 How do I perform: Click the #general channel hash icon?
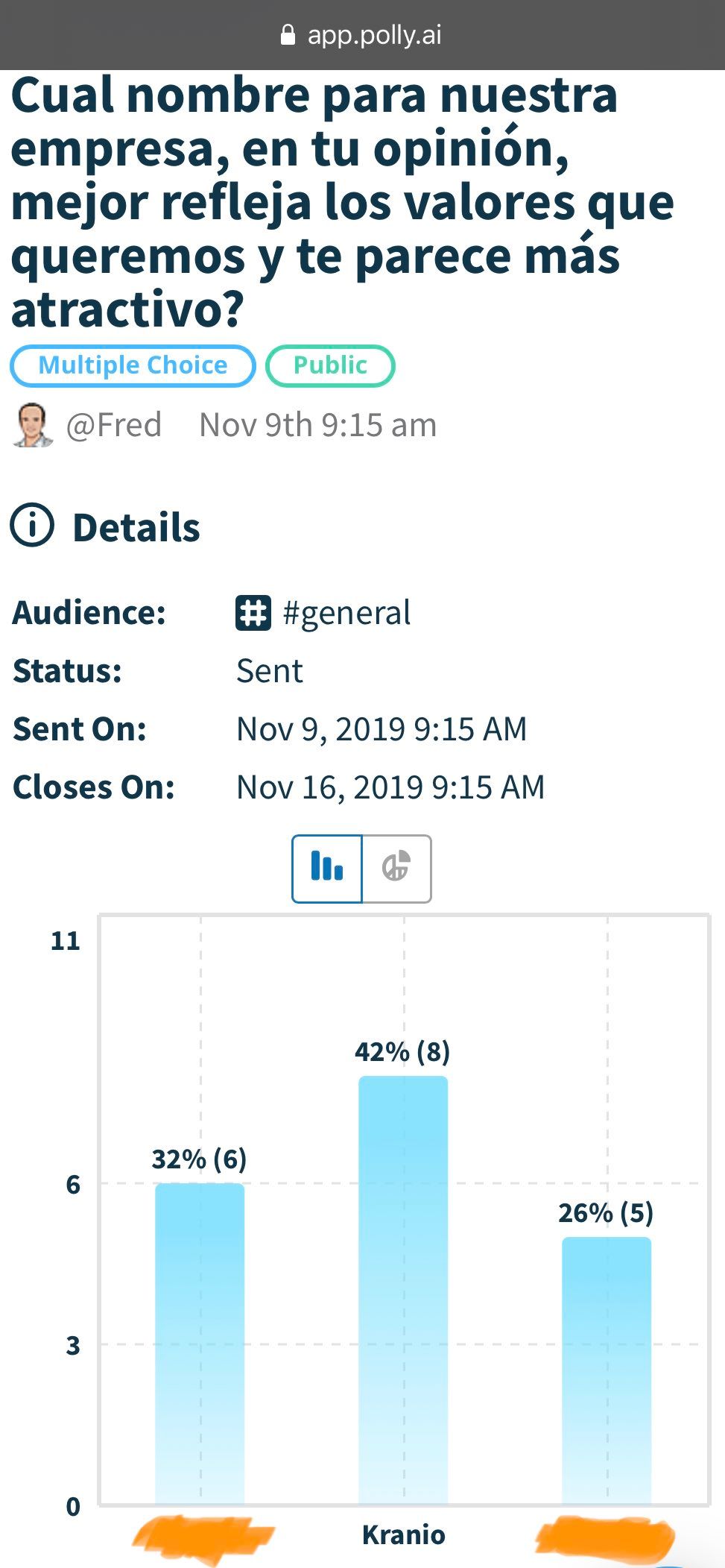[253, 613]
